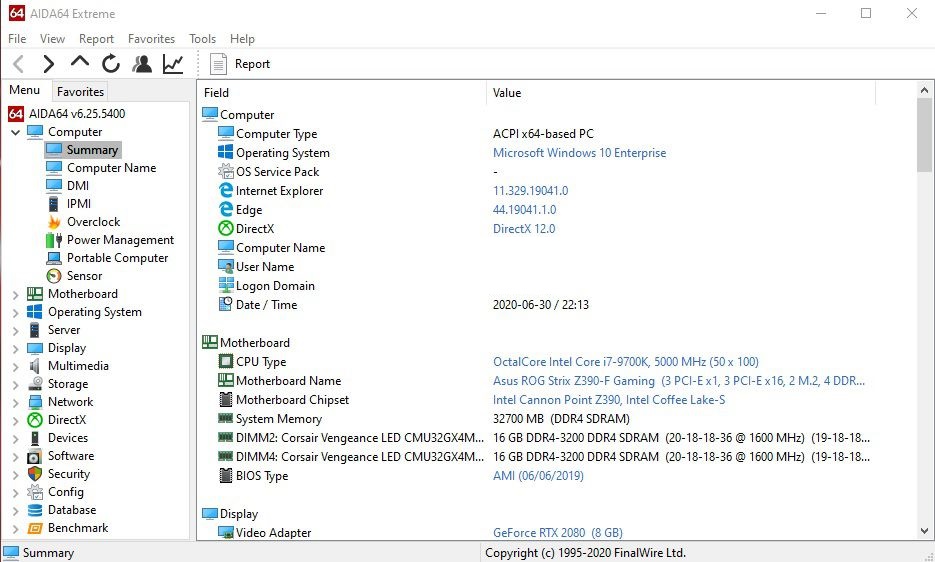Open the DirectX 12.0 link
Viewport: 935px width, 562px height.
pyautogui.click(x=524, y=228)
